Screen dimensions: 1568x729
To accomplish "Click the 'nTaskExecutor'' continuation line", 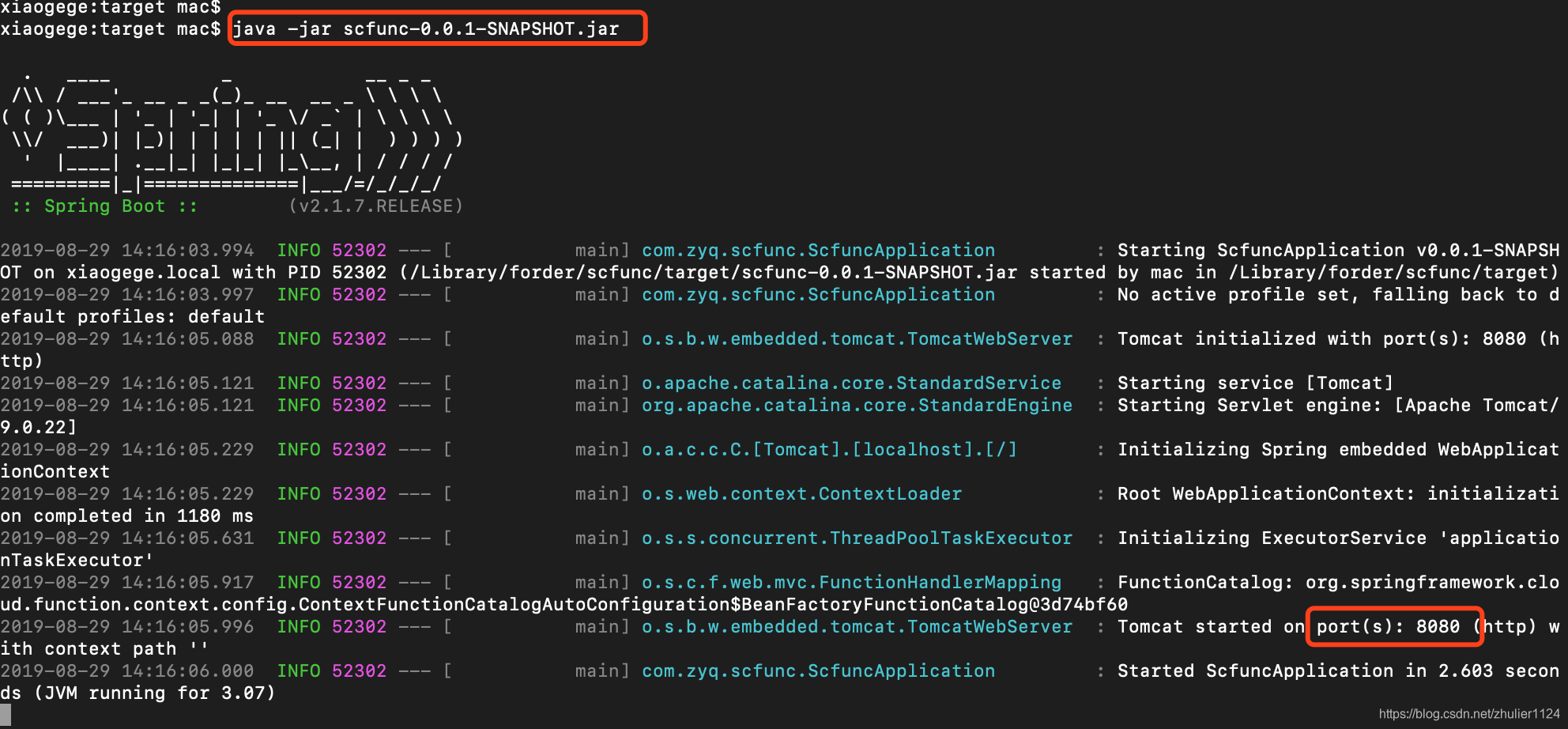I will [77, 561].
